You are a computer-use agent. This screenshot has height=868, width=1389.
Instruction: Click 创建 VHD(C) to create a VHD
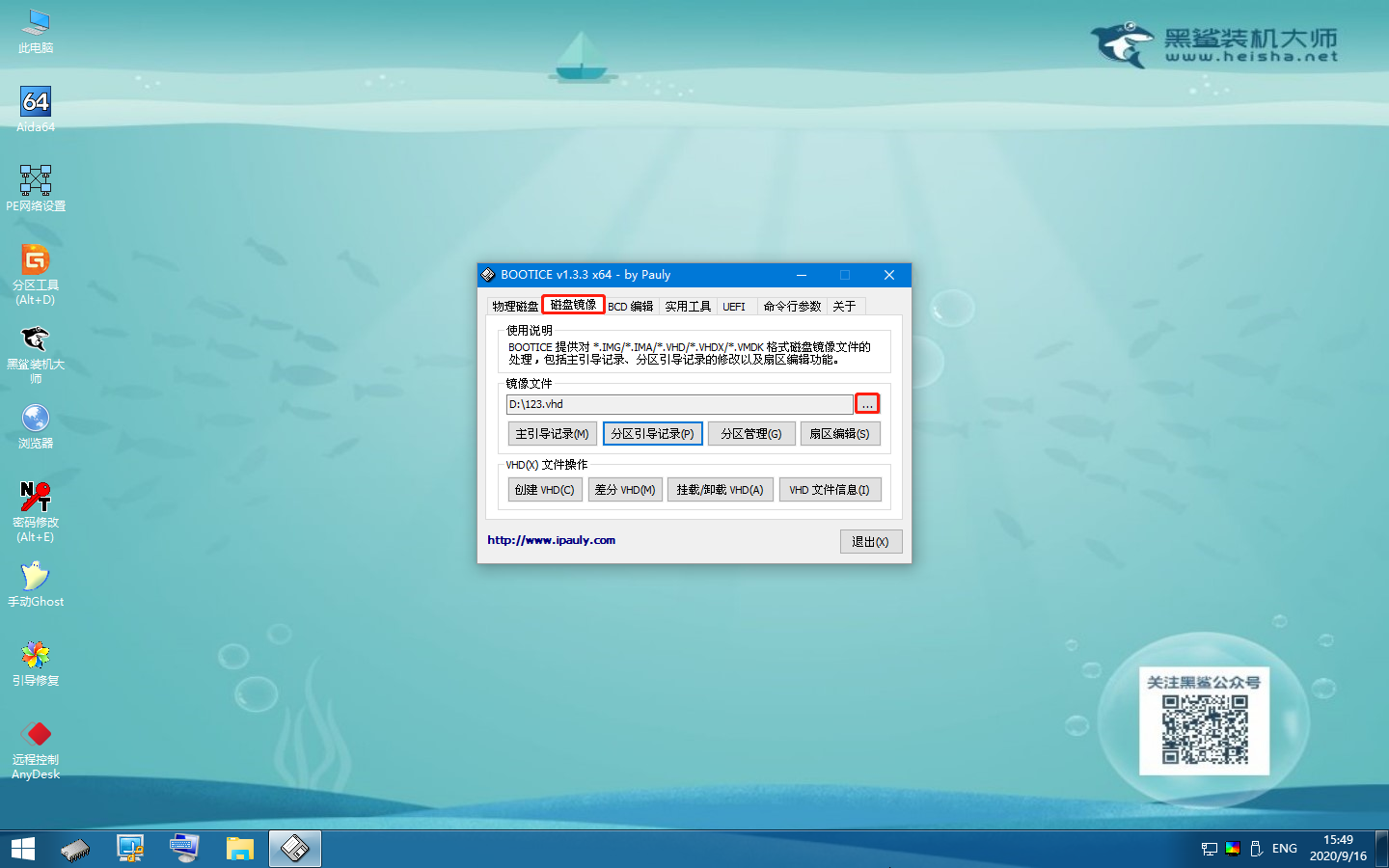545,489
